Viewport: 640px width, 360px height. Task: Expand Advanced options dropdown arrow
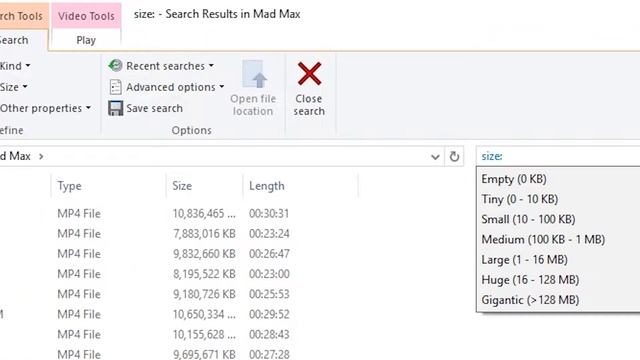222,87
